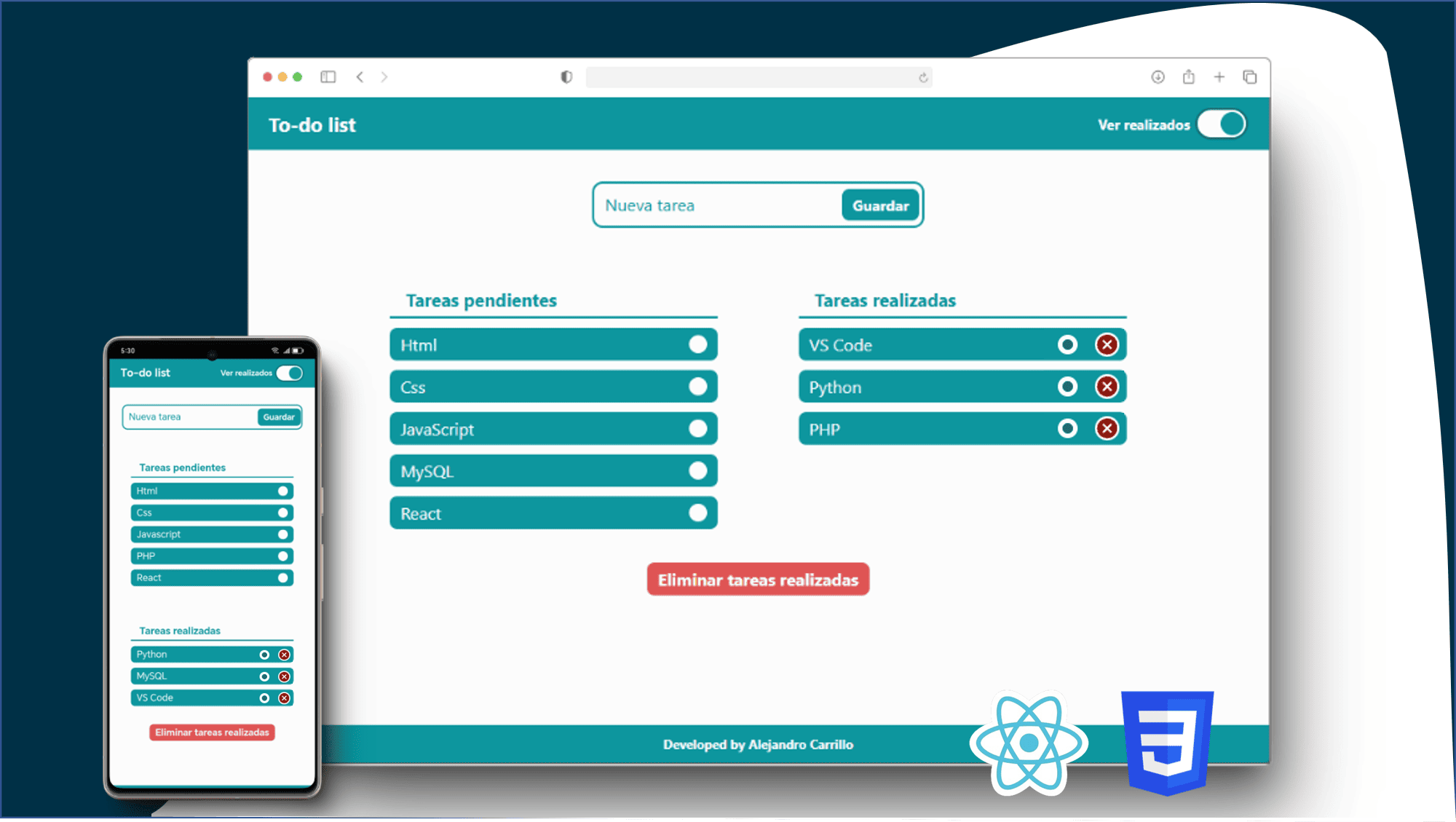The image size is (1456, 822).
Task: Open browser downloads icon
Action: pos(1158,77)
